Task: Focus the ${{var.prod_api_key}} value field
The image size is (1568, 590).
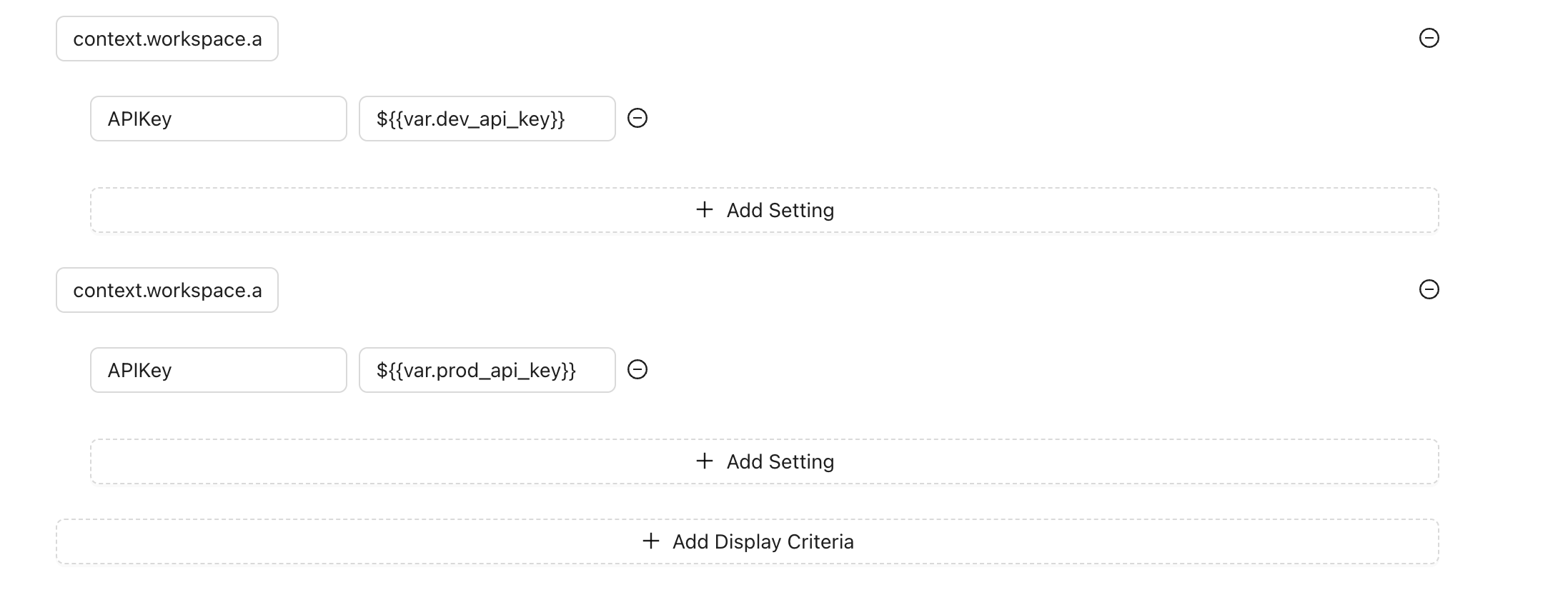Action: click(x=487, y=370)
